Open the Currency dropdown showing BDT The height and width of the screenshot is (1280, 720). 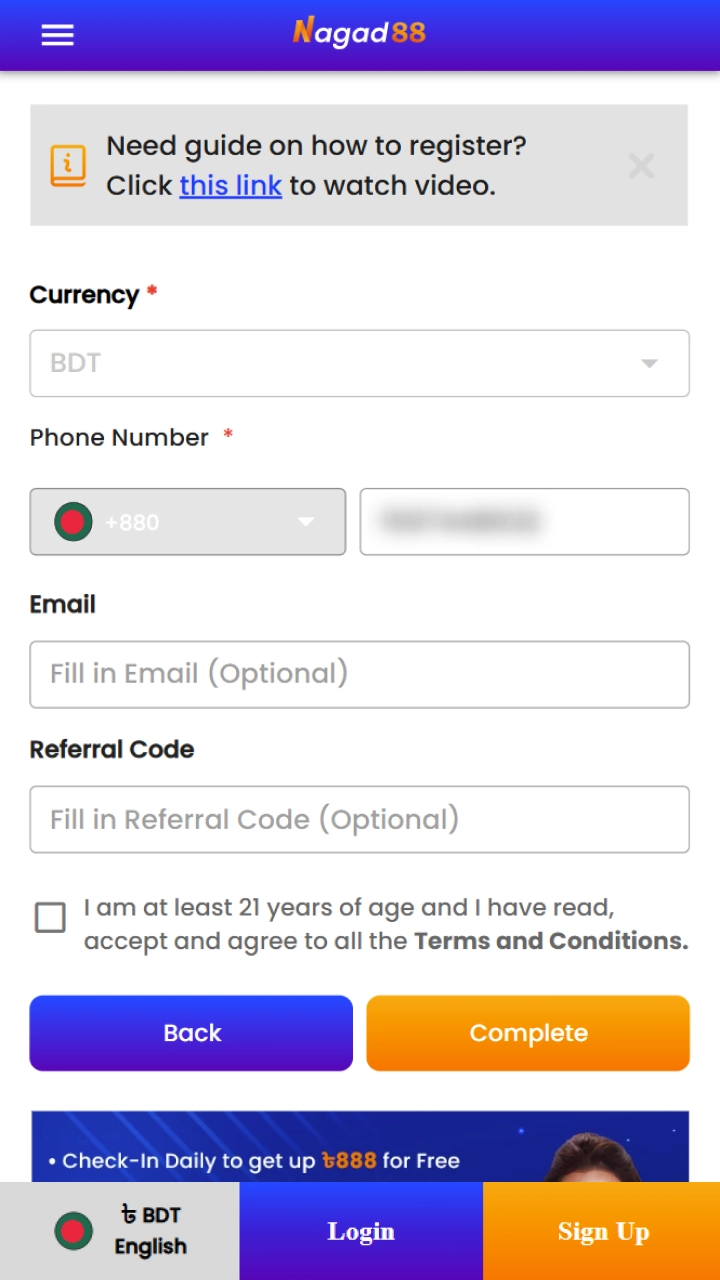360,363
